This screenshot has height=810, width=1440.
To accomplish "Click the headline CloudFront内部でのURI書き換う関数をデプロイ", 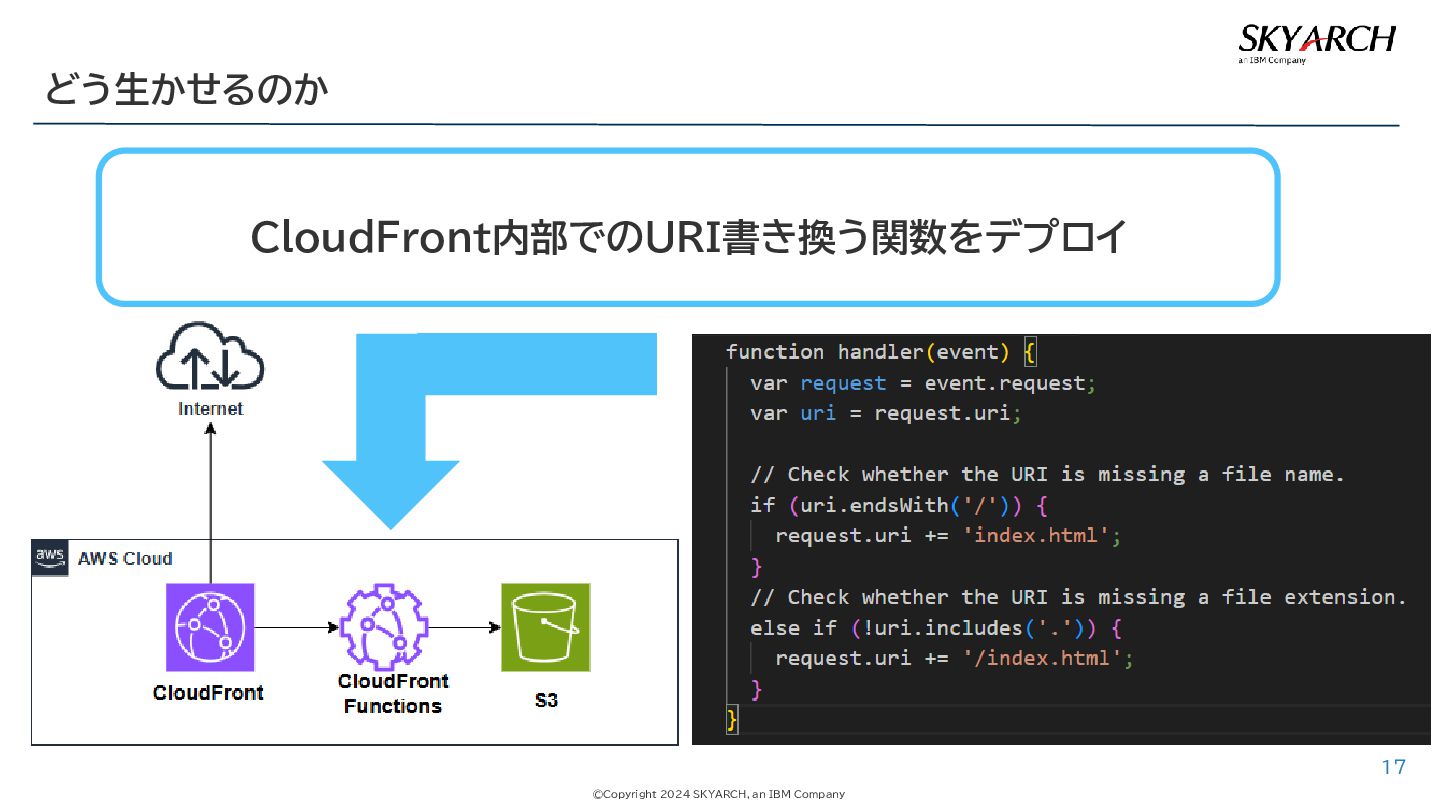I will pyautogui.click(x=689, y=238).
